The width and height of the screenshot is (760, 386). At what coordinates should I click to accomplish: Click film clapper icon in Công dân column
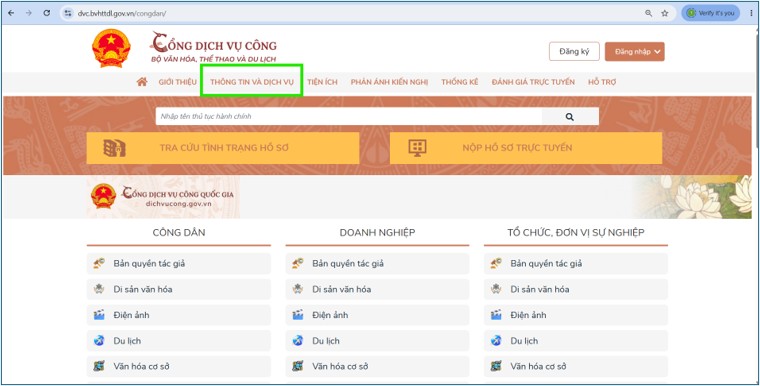click(99, 315)
